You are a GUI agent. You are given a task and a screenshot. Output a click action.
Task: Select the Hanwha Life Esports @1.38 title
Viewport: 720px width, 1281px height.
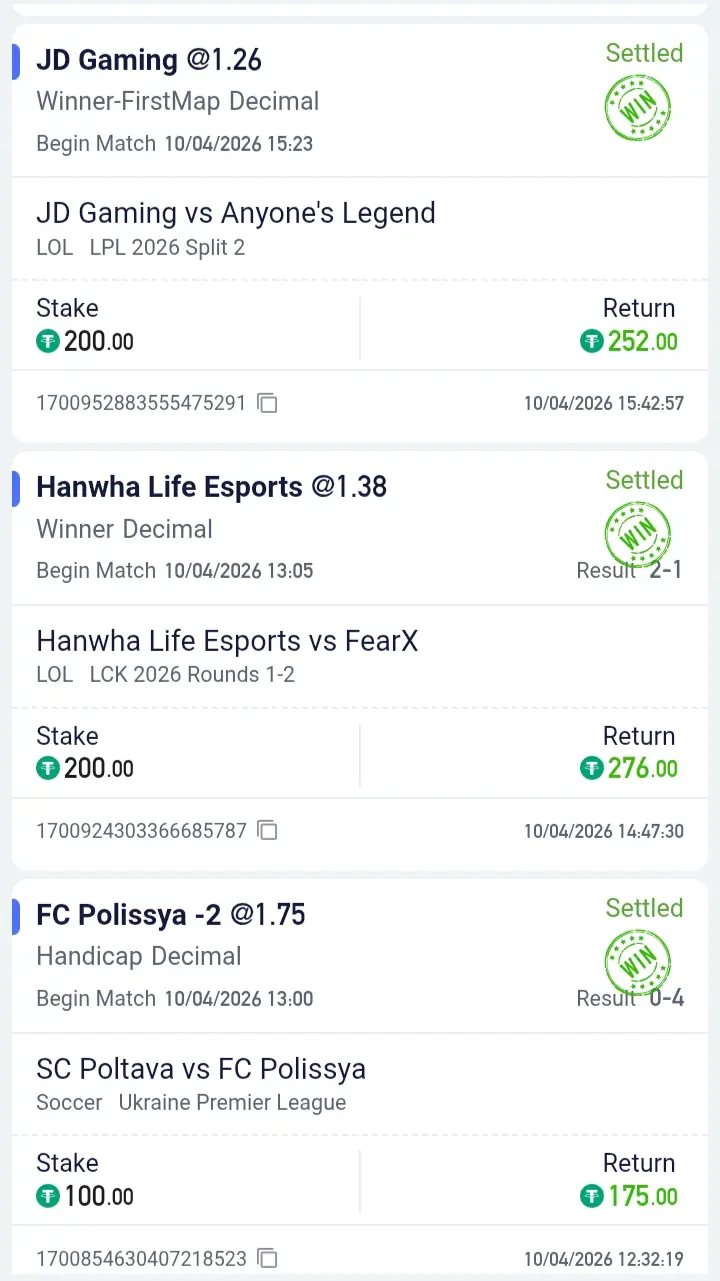[211, 487]
